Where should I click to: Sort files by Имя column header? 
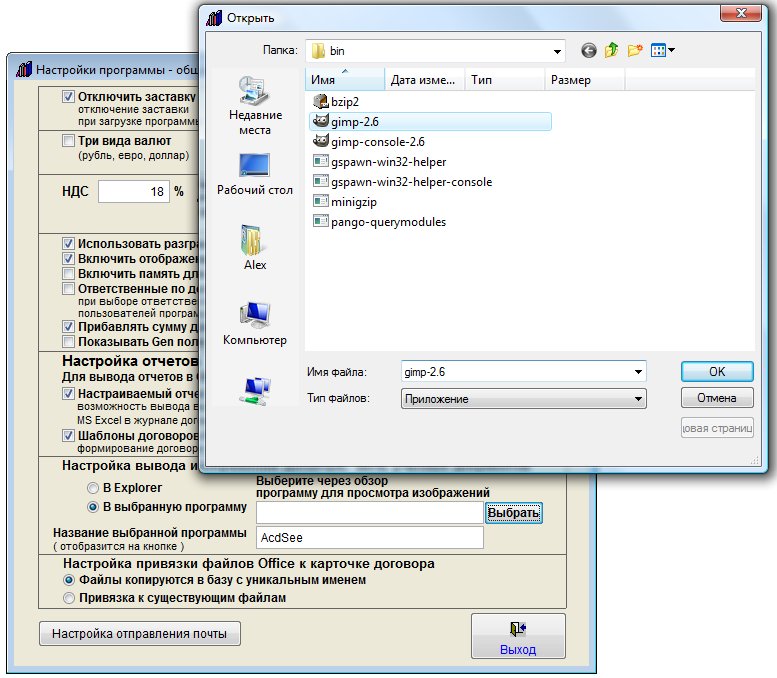pyautogui.click(x=345, y=80)
